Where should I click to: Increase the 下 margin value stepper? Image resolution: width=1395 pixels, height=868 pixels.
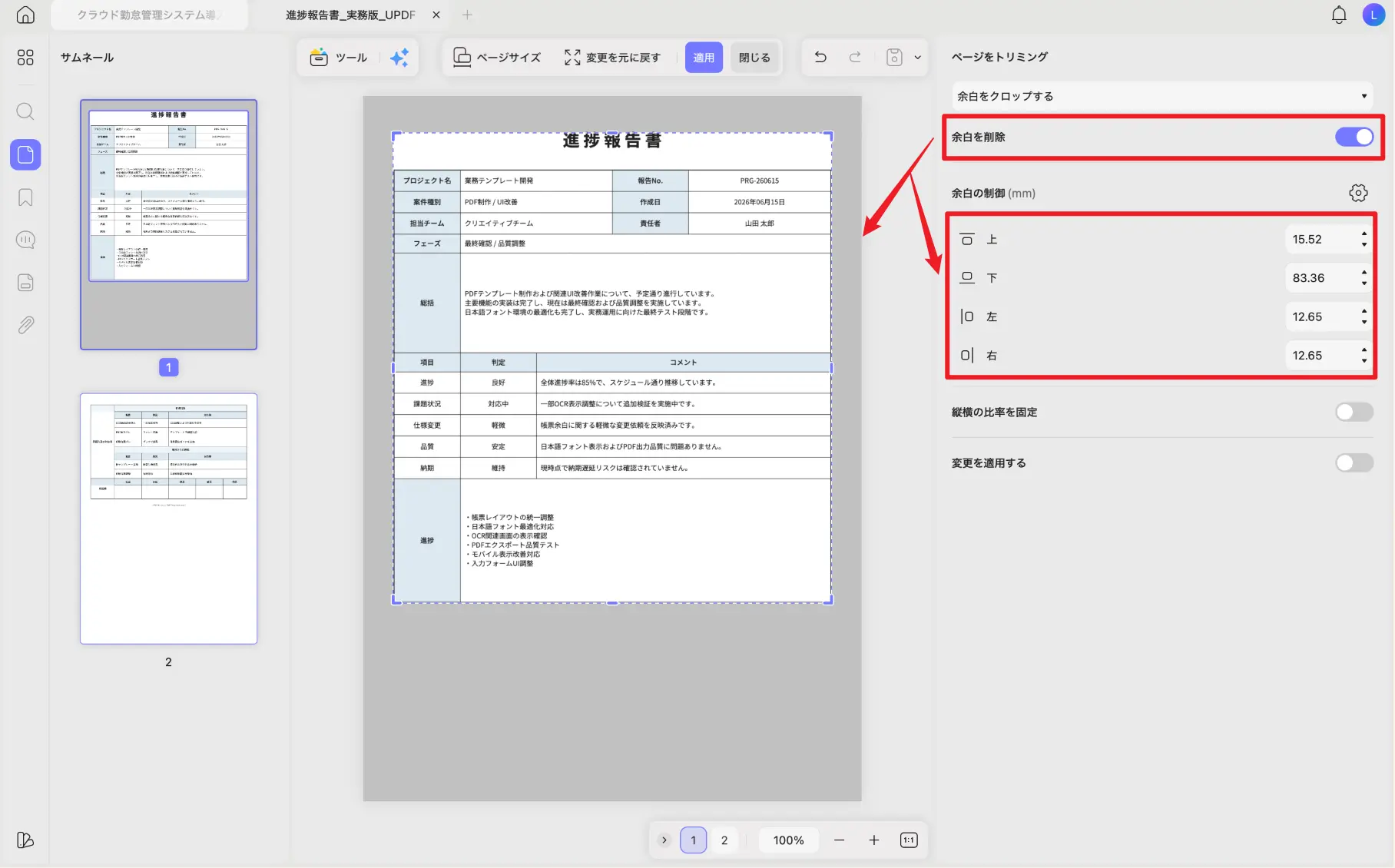1364,272
